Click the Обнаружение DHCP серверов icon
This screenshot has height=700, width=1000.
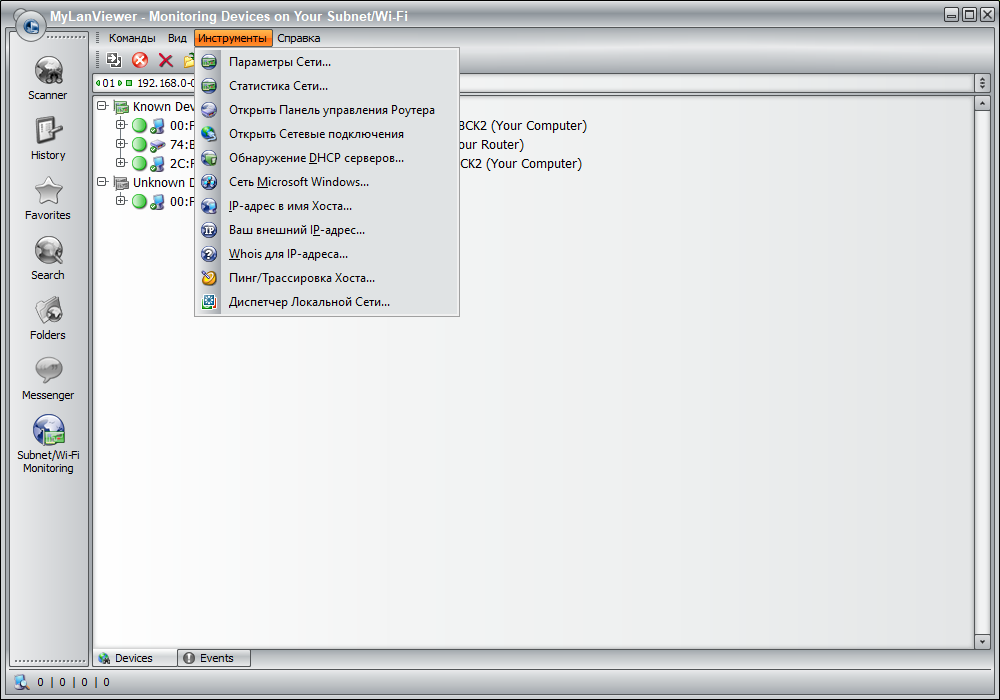pos(209,158)
